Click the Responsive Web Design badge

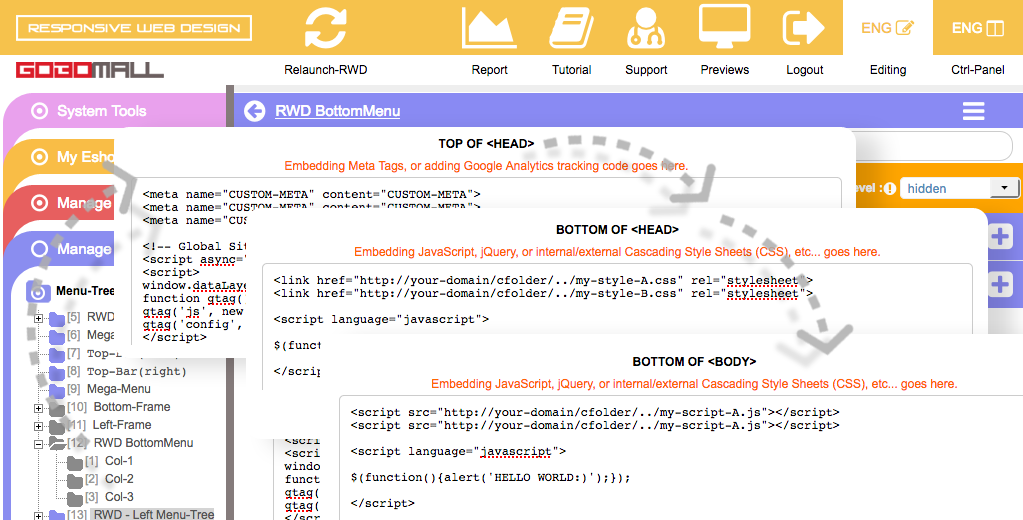134,28
